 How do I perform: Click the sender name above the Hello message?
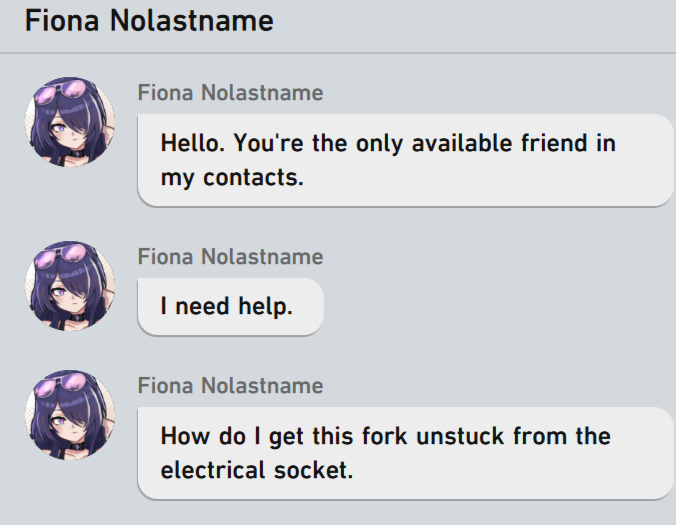[230, 93]
